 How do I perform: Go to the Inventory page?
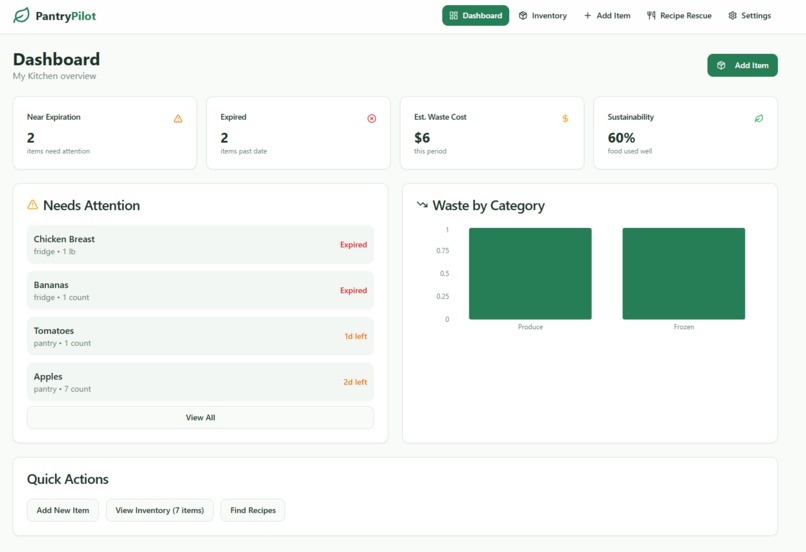(x=543, y=15)
